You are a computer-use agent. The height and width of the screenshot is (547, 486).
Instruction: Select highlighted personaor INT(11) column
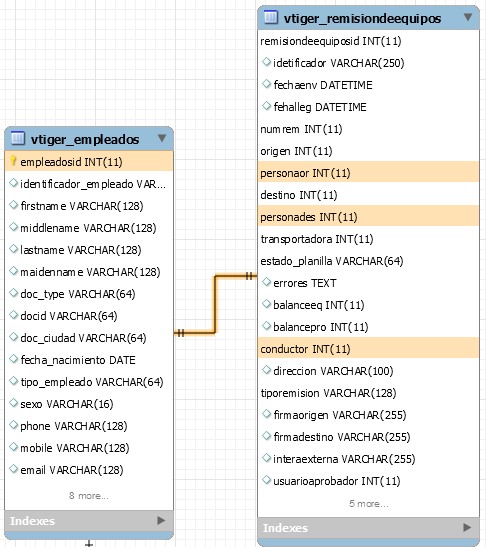click(368, 173)
